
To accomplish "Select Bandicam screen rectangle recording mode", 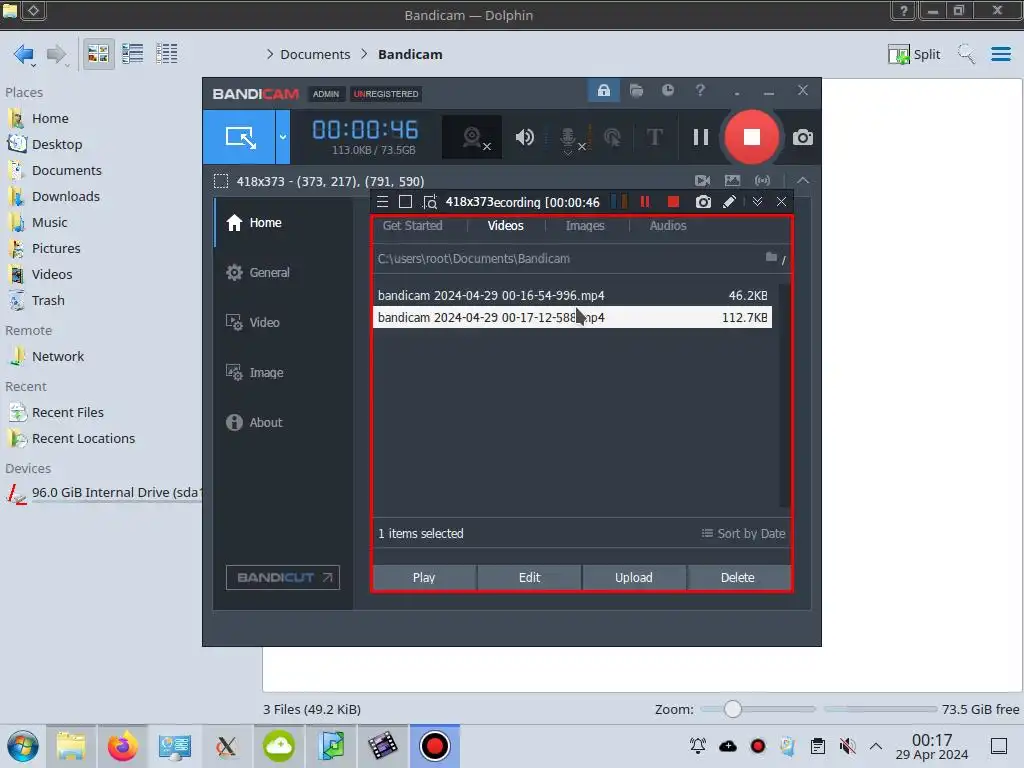I will [x=240, y=137].
